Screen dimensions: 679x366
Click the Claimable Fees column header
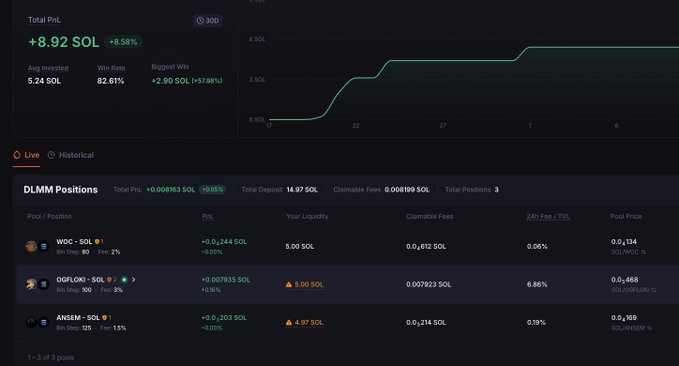[x=430, y=217]
